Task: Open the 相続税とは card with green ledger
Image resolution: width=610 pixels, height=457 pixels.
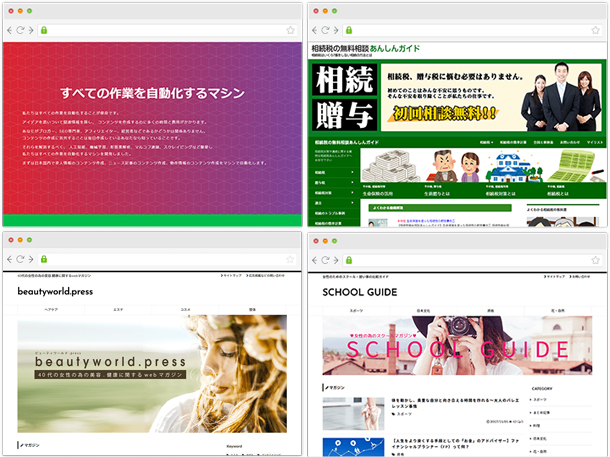Action: (575, 173)
